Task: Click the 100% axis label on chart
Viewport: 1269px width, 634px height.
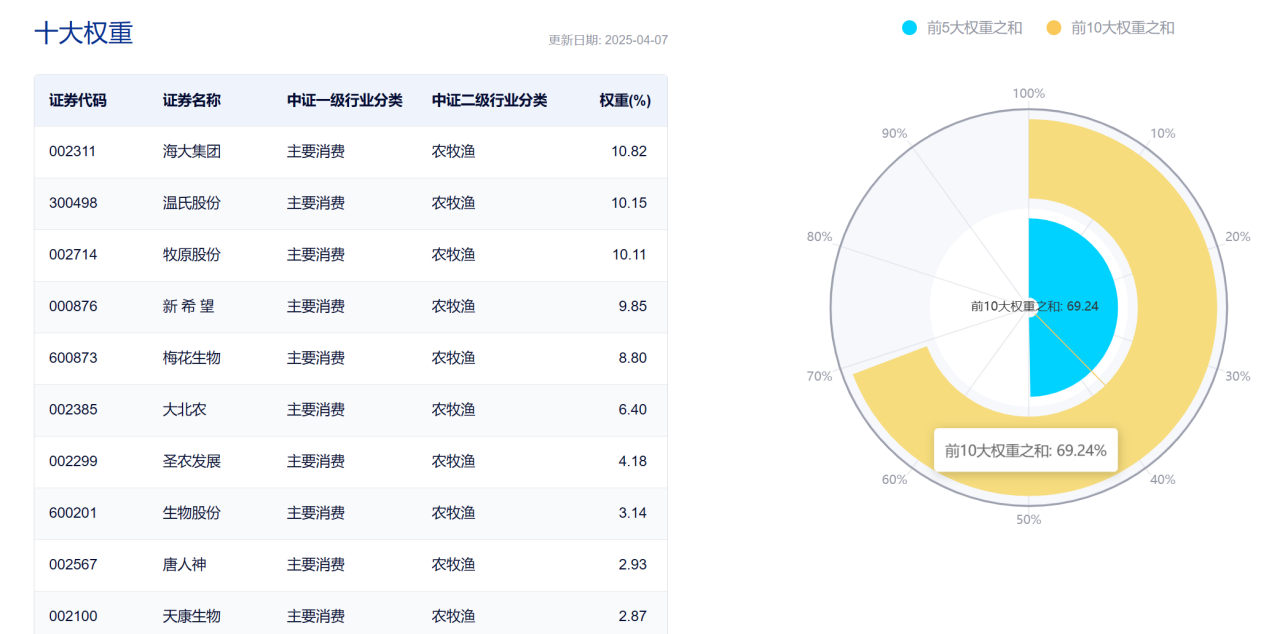Action: [1029, 94]
